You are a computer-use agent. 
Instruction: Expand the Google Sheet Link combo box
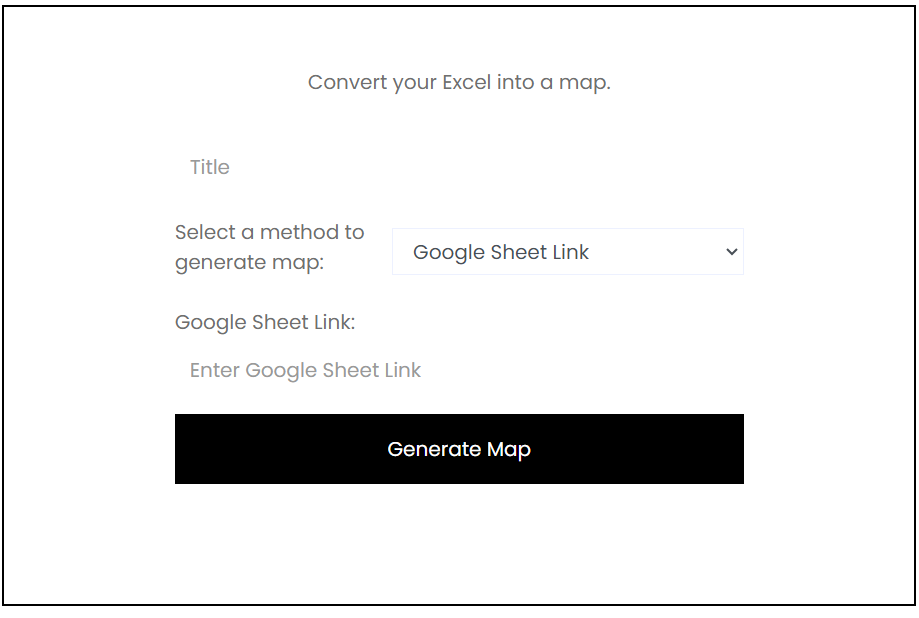[x=567, y=252]
